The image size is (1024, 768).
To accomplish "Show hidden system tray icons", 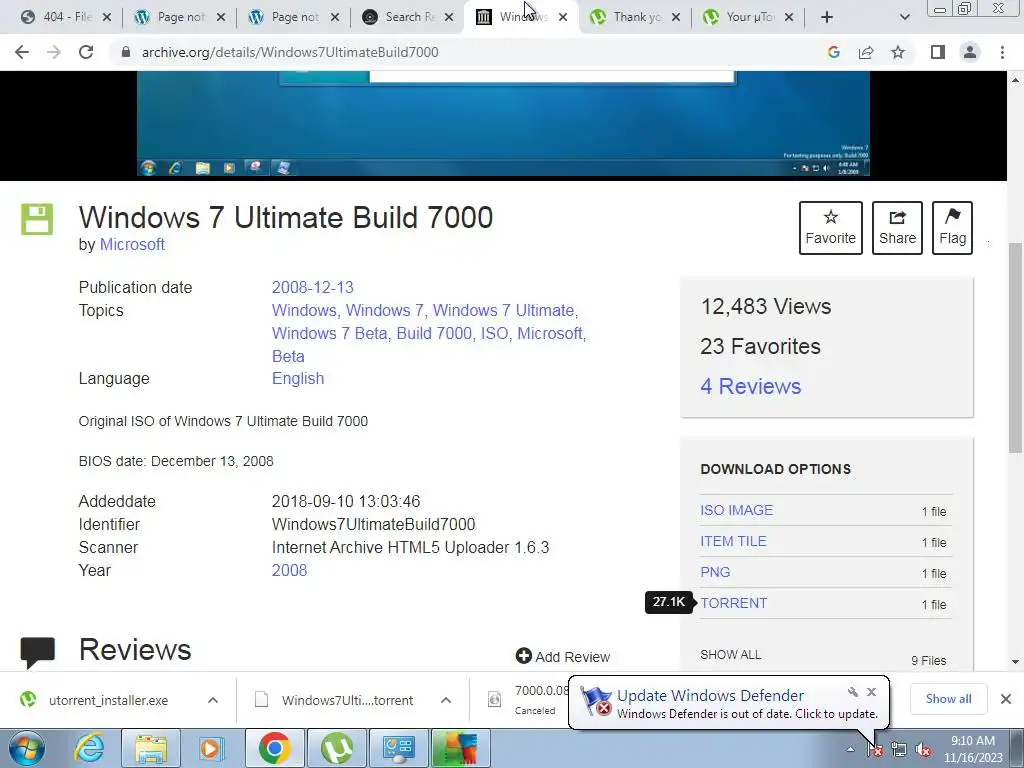I will tap(850, 749).
